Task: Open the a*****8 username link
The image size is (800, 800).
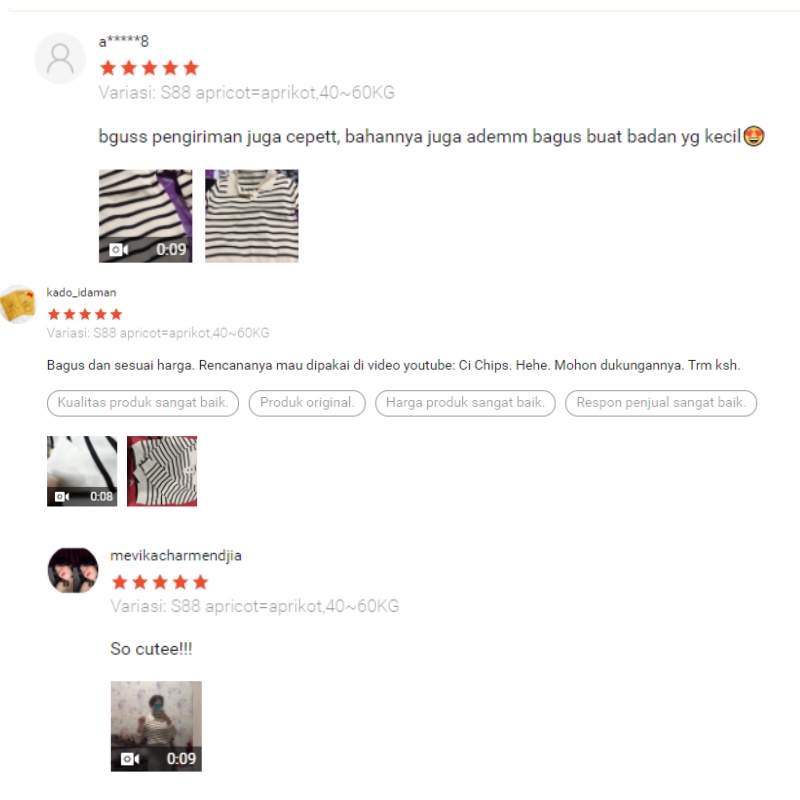Action: 123,41
